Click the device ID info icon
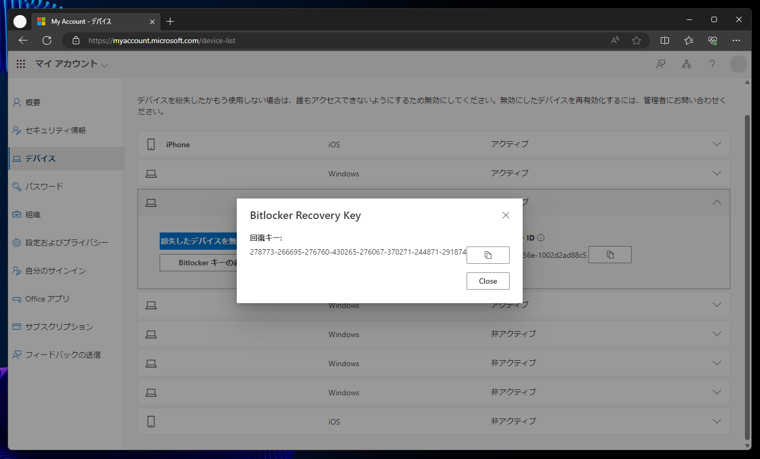Viewport: 760px width, 459px height. [541, 237]
